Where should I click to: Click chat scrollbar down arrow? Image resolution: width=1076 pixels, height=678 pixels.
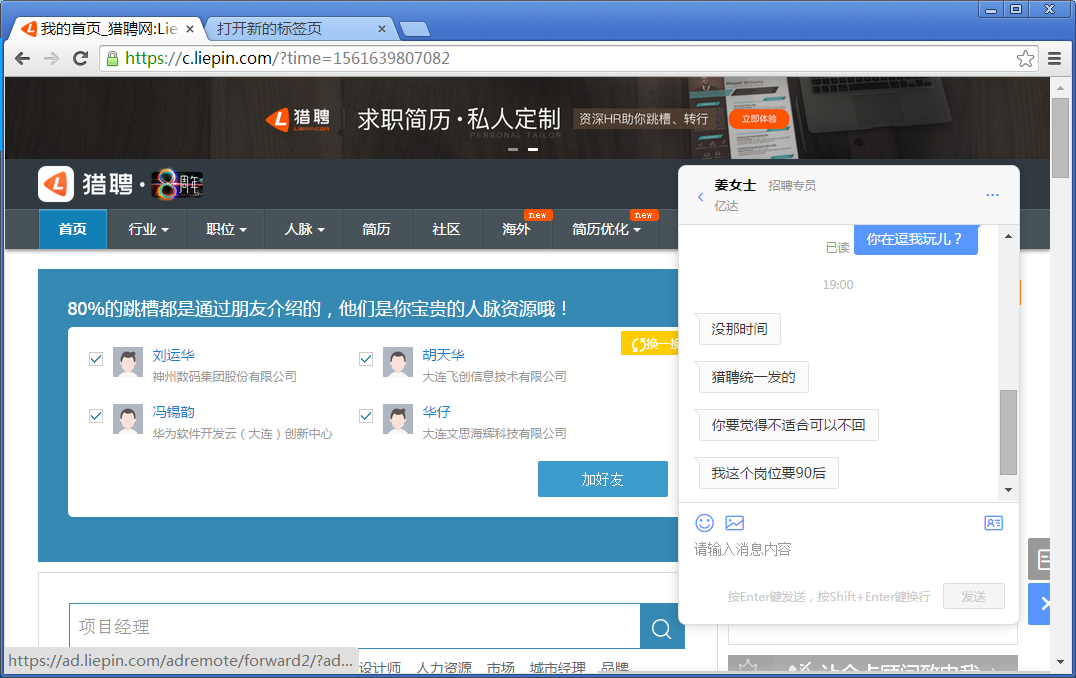1008,490
